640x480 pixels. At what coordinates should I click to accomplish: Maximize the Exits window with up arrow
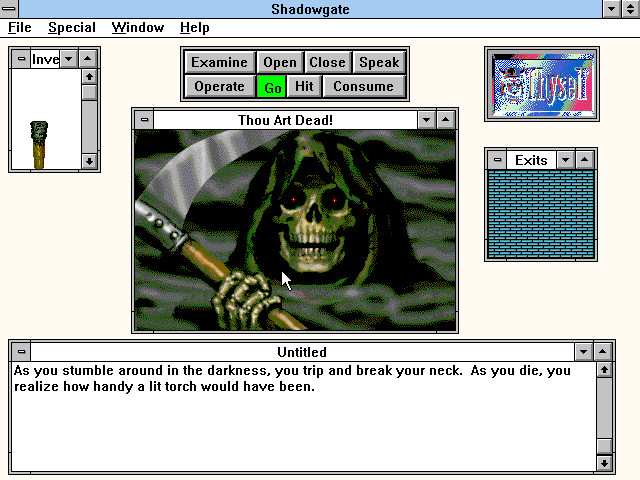(x=584, y=160)
